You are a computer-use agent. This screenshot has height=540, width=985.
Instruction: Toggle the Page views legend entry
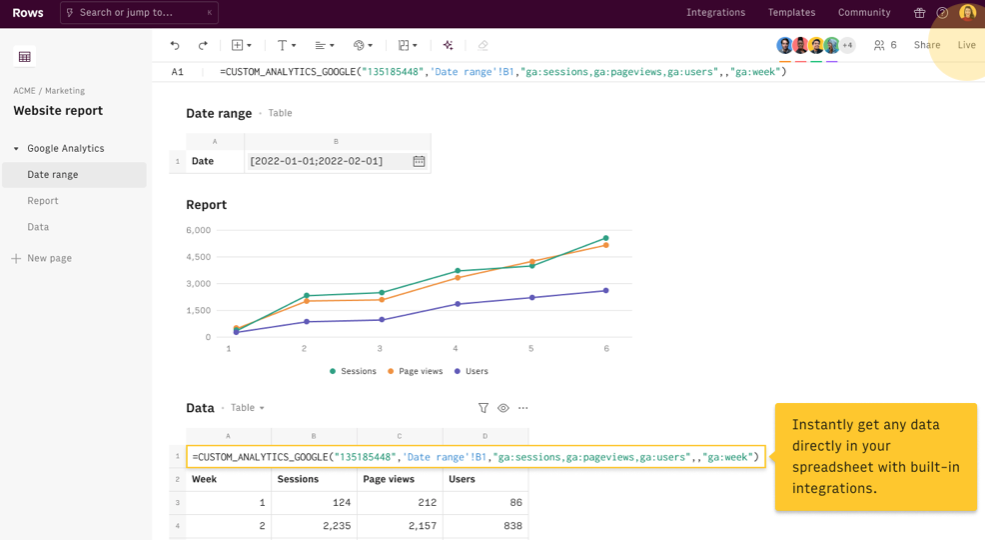tap(415, 371)
